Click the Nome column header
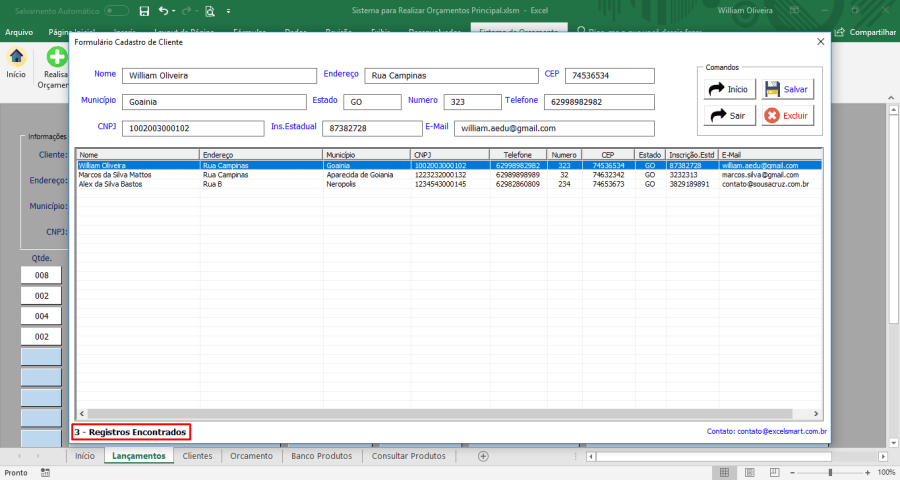Image resolution: width=900 pixels, height=480 pixels. point(138,154)
